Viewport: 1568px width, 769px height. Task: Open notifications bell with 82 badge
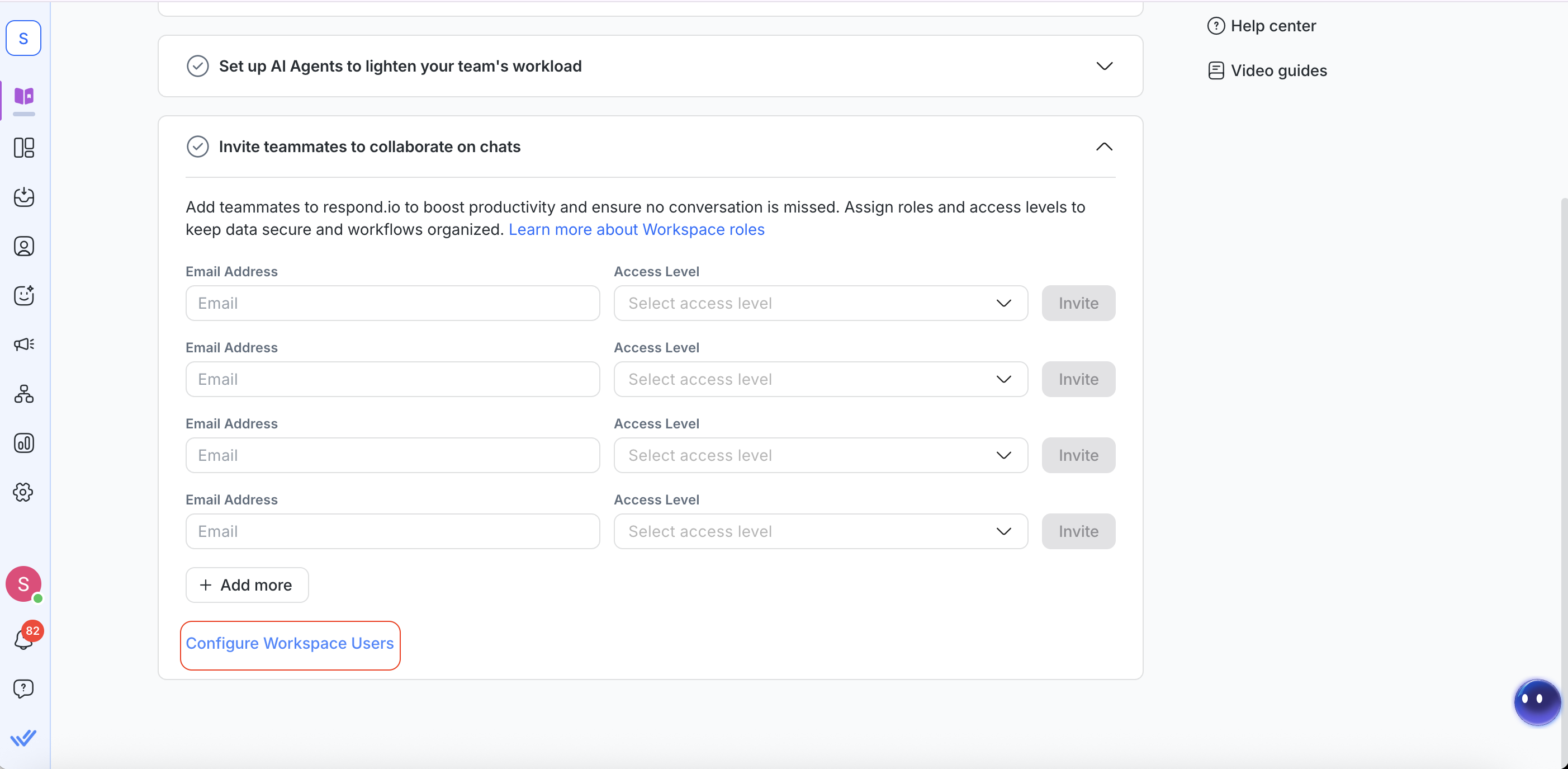coord(23,639)
